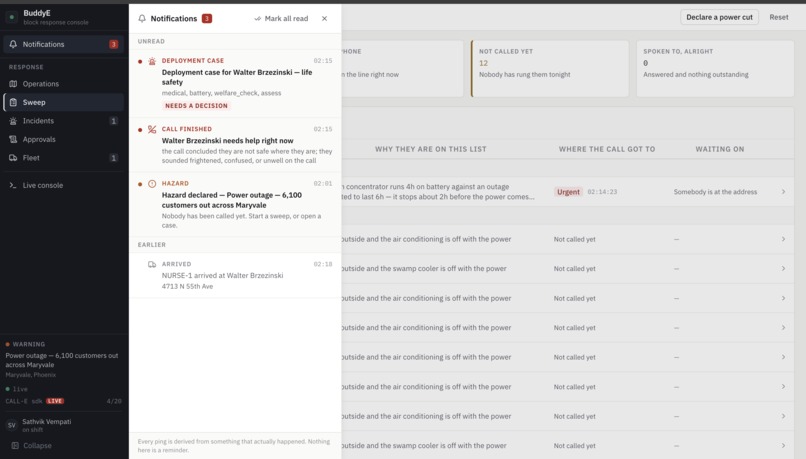Click the 4713 N 55th Ave address
806x459 pixels.
187,286
